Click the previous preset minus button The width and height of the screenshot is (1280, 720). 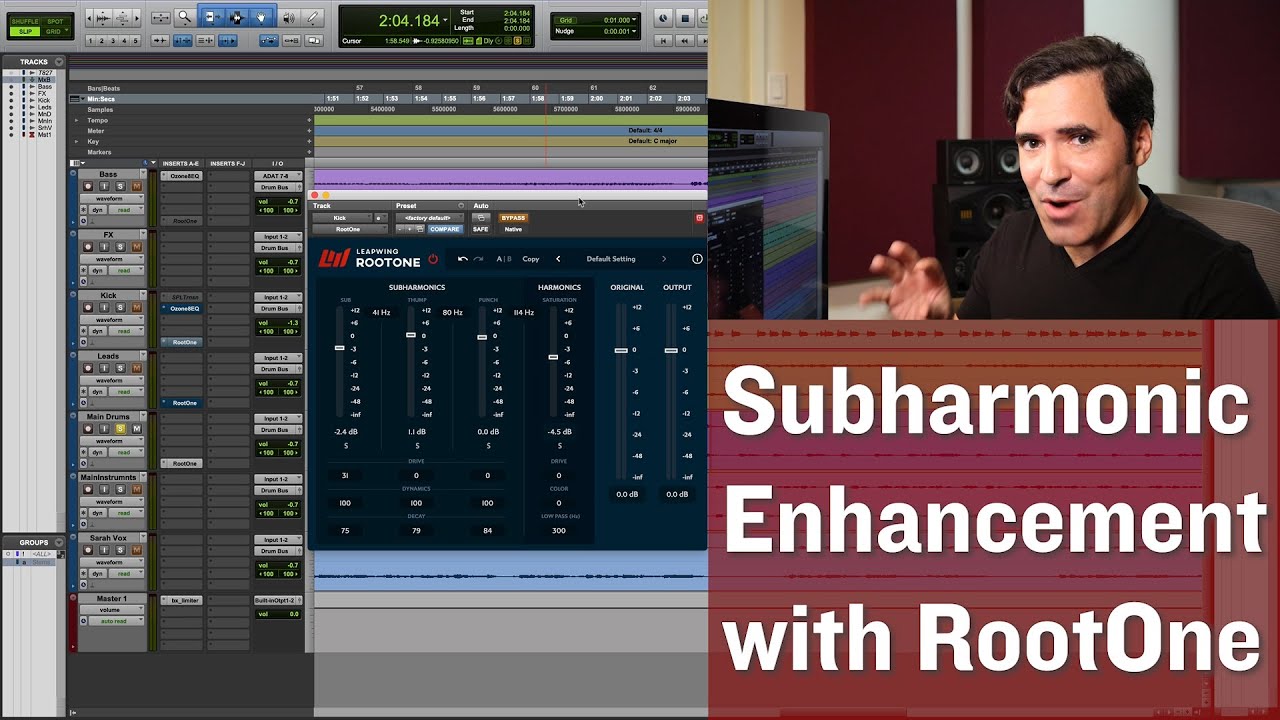(400, 229)
